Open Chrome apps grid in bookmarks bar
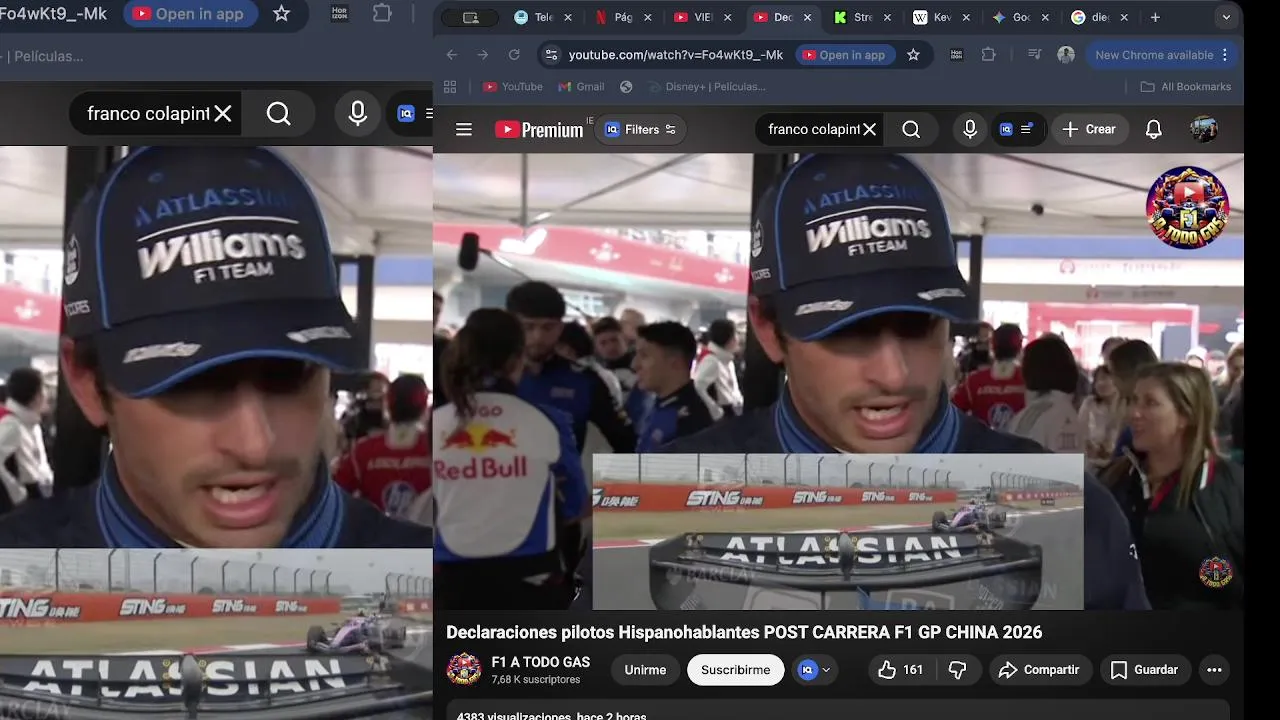The height and width of the screenshot is (720, 1280). [x=450, y=87]
